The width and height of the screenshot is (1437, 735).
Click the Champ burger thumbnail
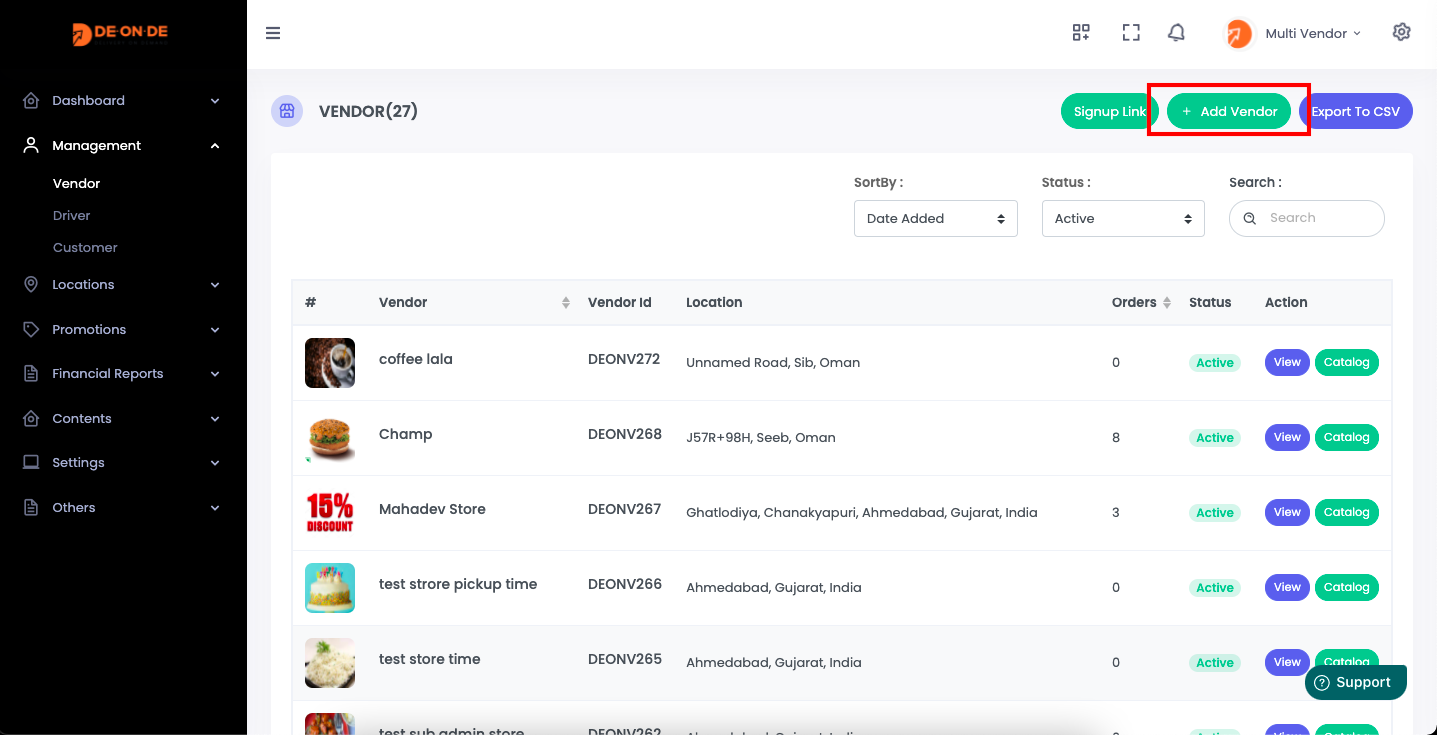point(330,438)
